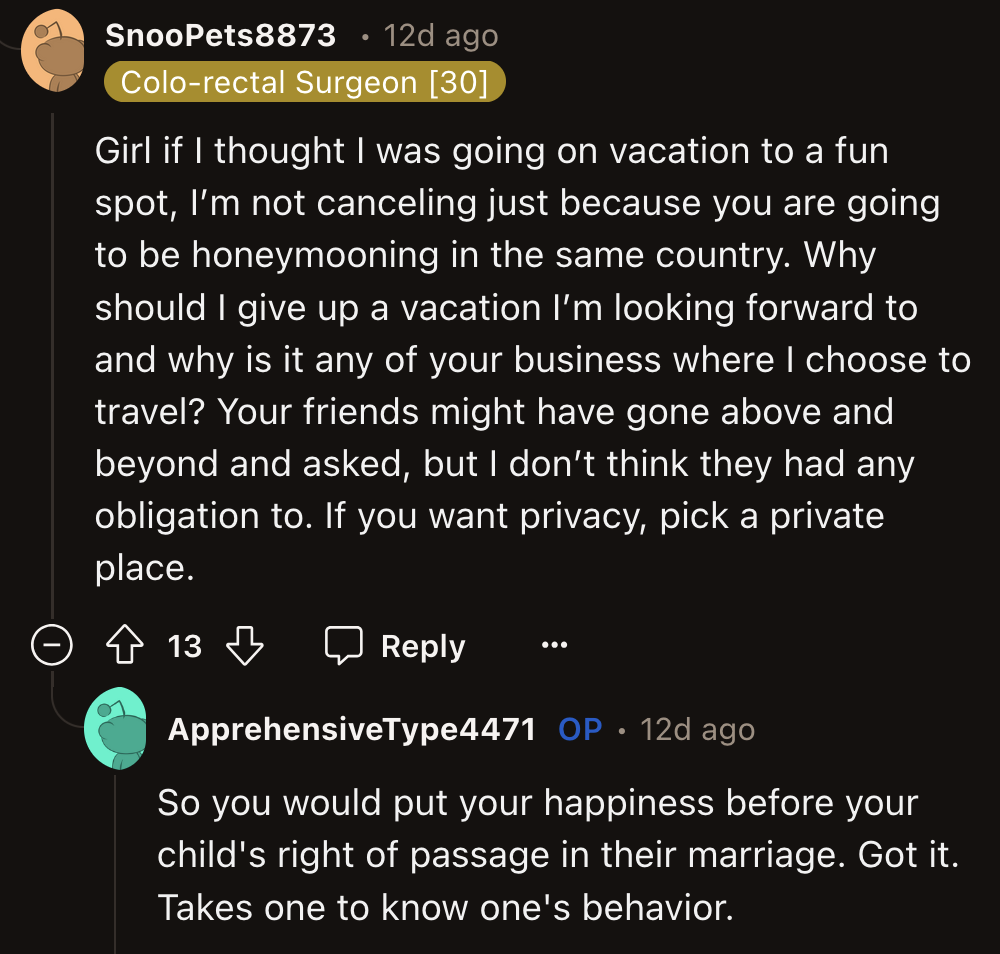Screen dimensions: 1000x954
Task: Select the Colo-rectal Surgeon flair tag
Action: (304, 82)
